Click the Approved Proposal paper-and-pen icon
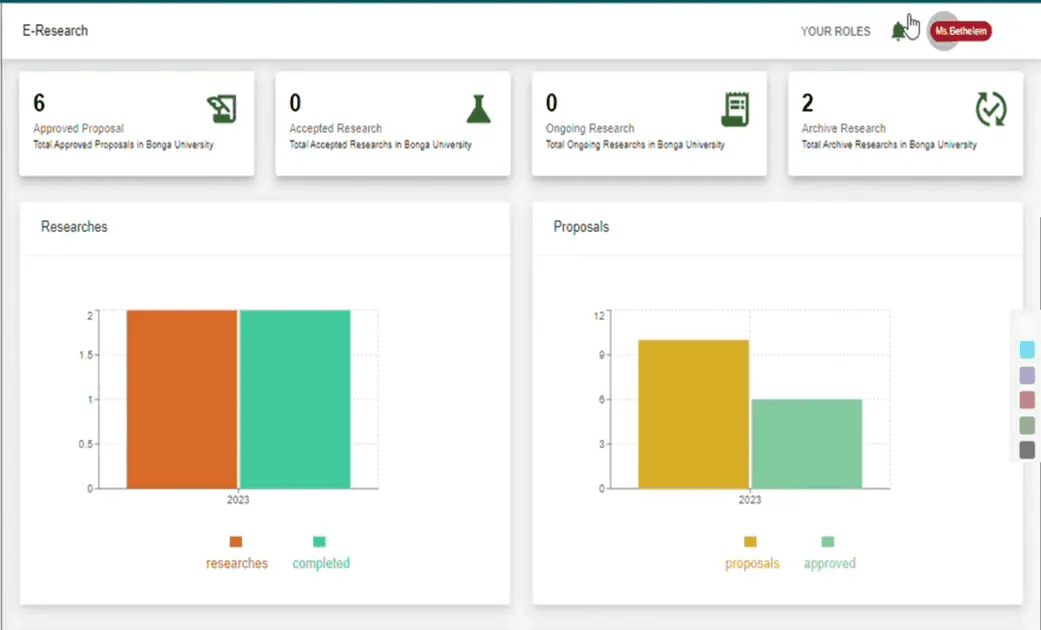This screenshot has width=1041, height=630. (222, 106)
